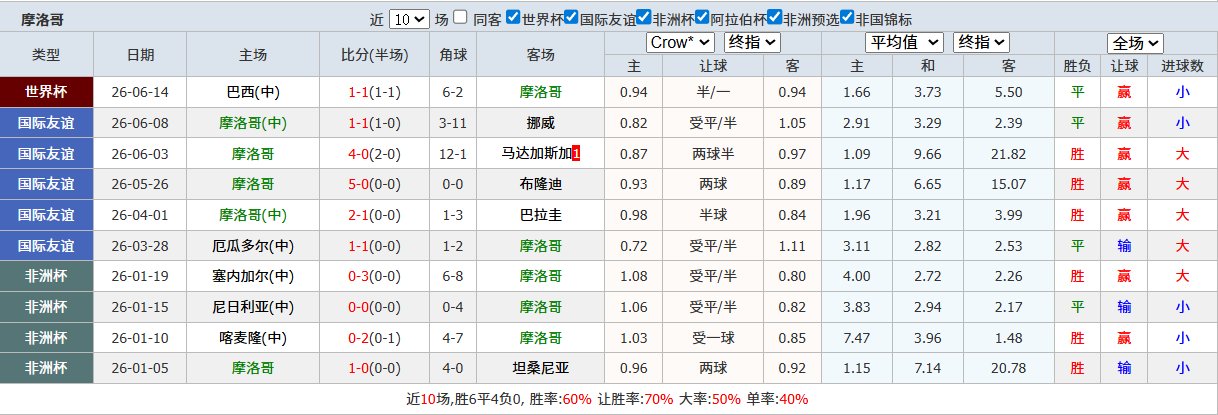Click the 国际友谊 label on 26-06-08 row

(x=46, y=123)
